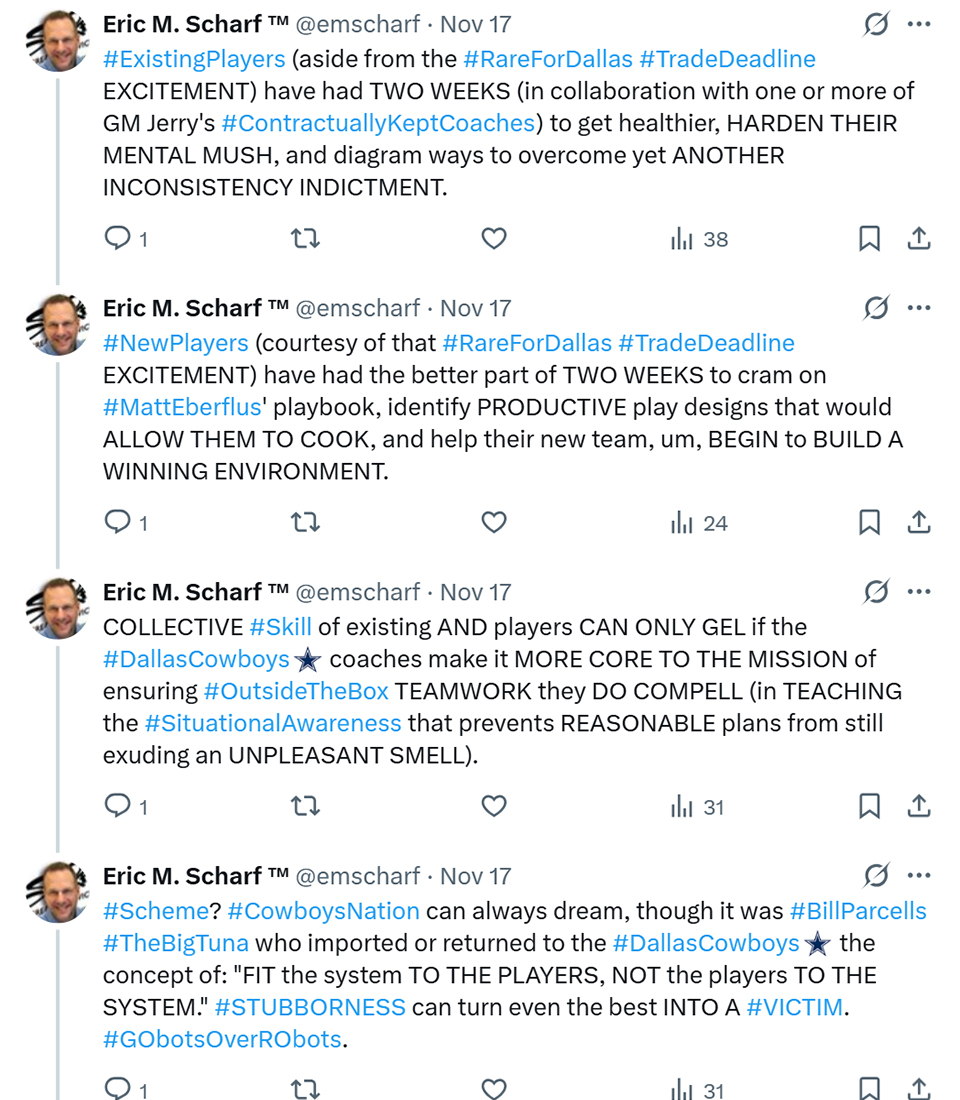Viewport: 960px width, 1100px height.
Task: Click avatar on the #NewPlayers tweet
Action: tap(58, 326)
